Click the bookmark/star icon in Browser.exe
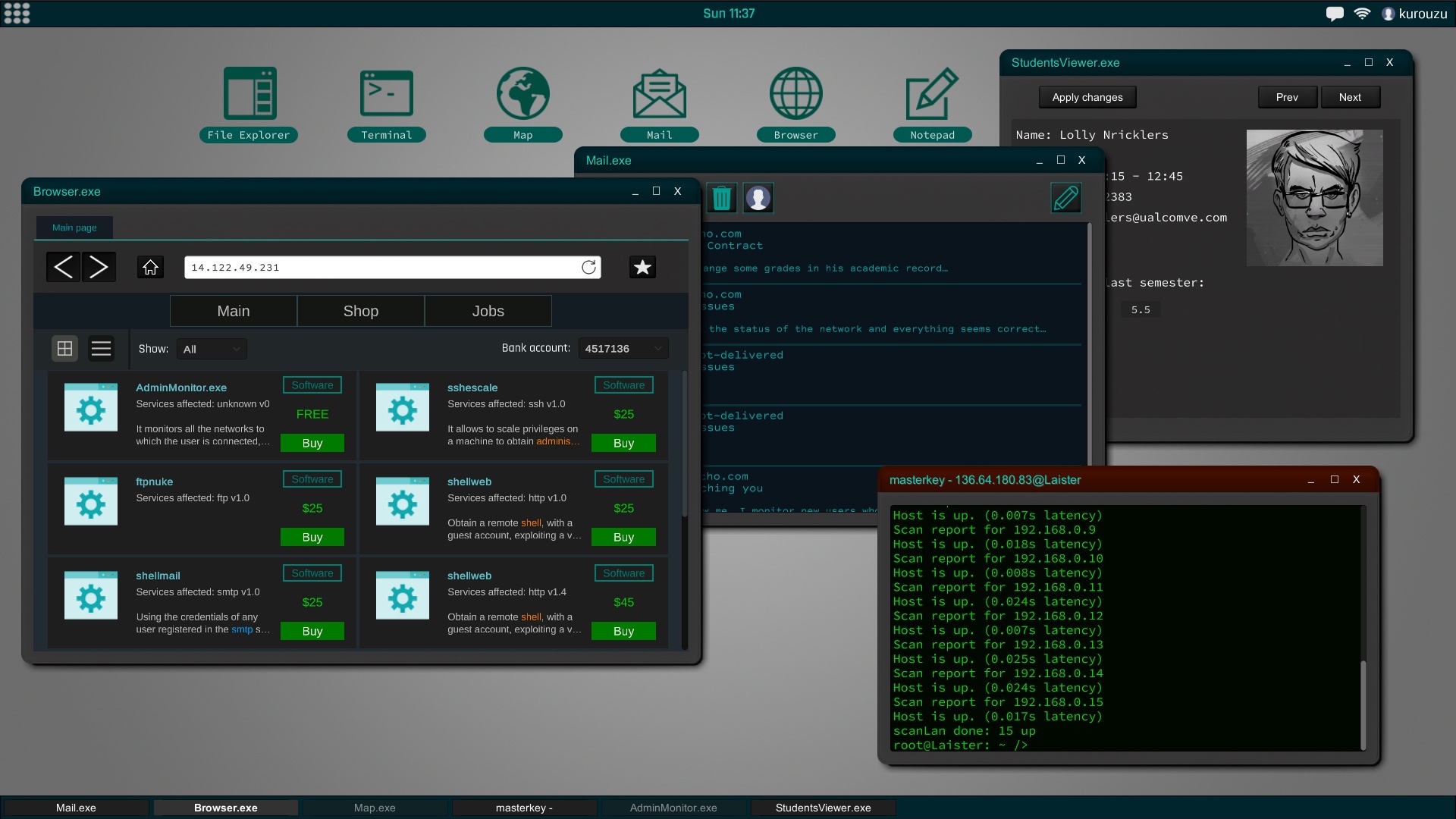Screen dimensions: 1456x819 [x=644, y=267]
